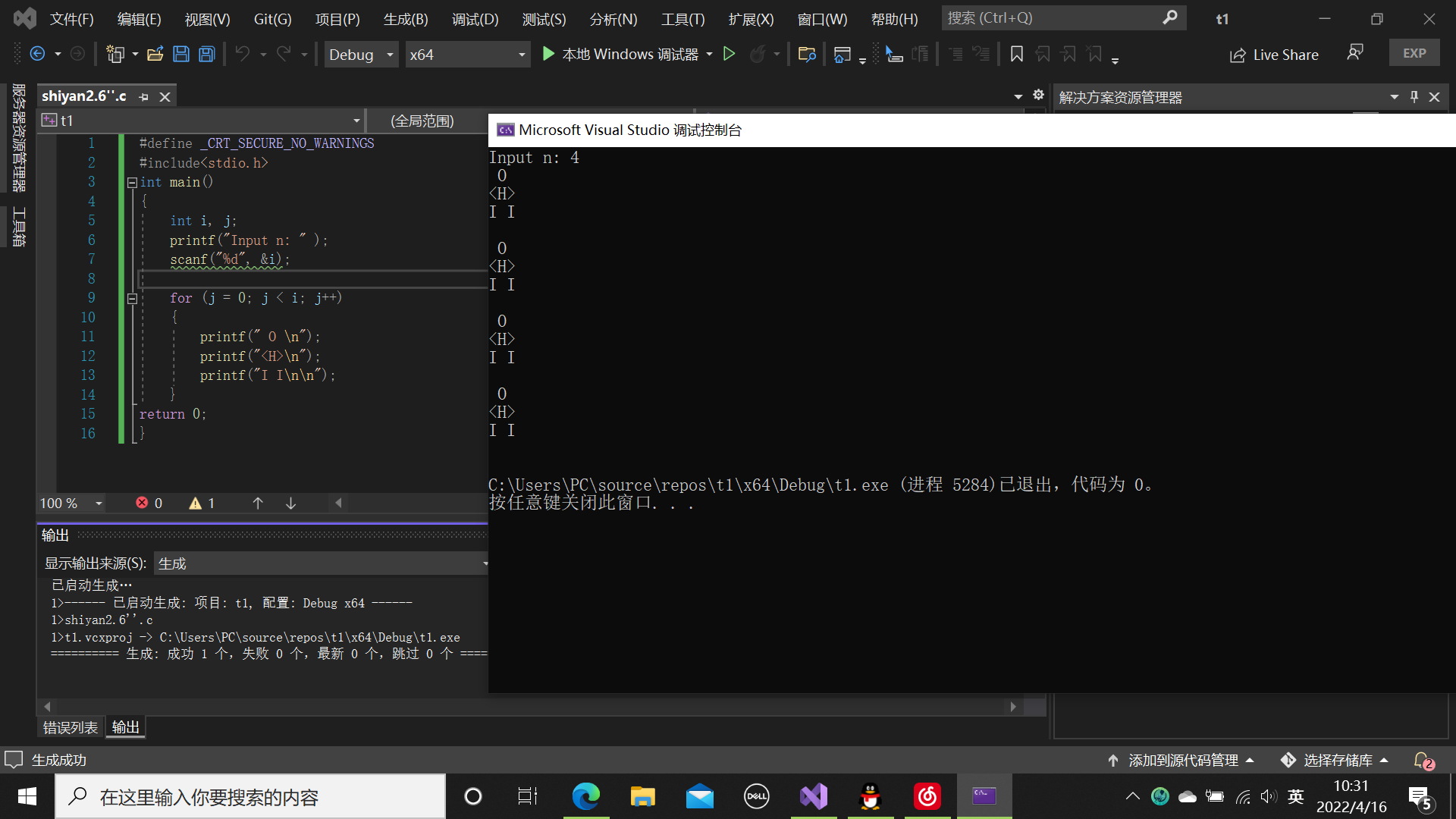Click the Live Share button
The image size is (1456, 819).
pos(1274,55)
